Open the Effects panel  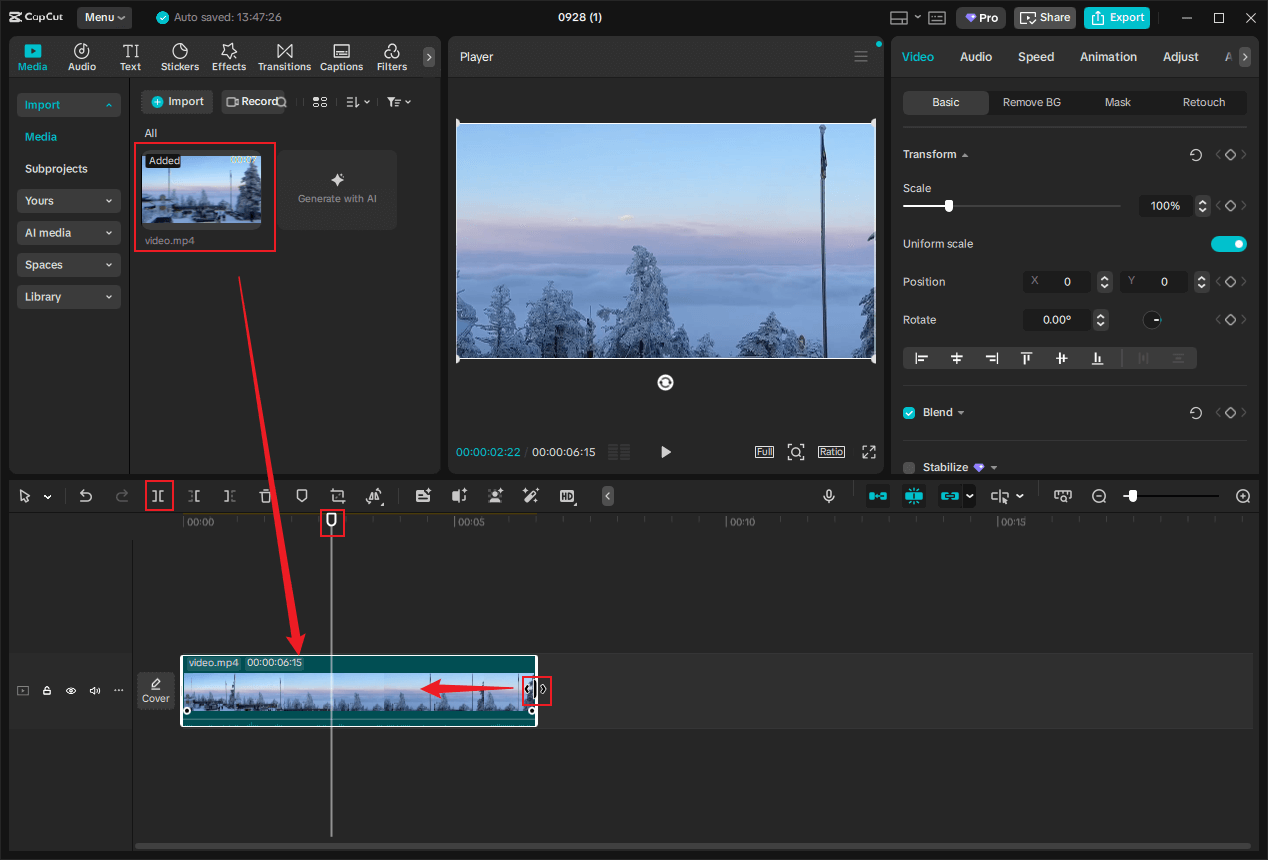pos(228,58)
